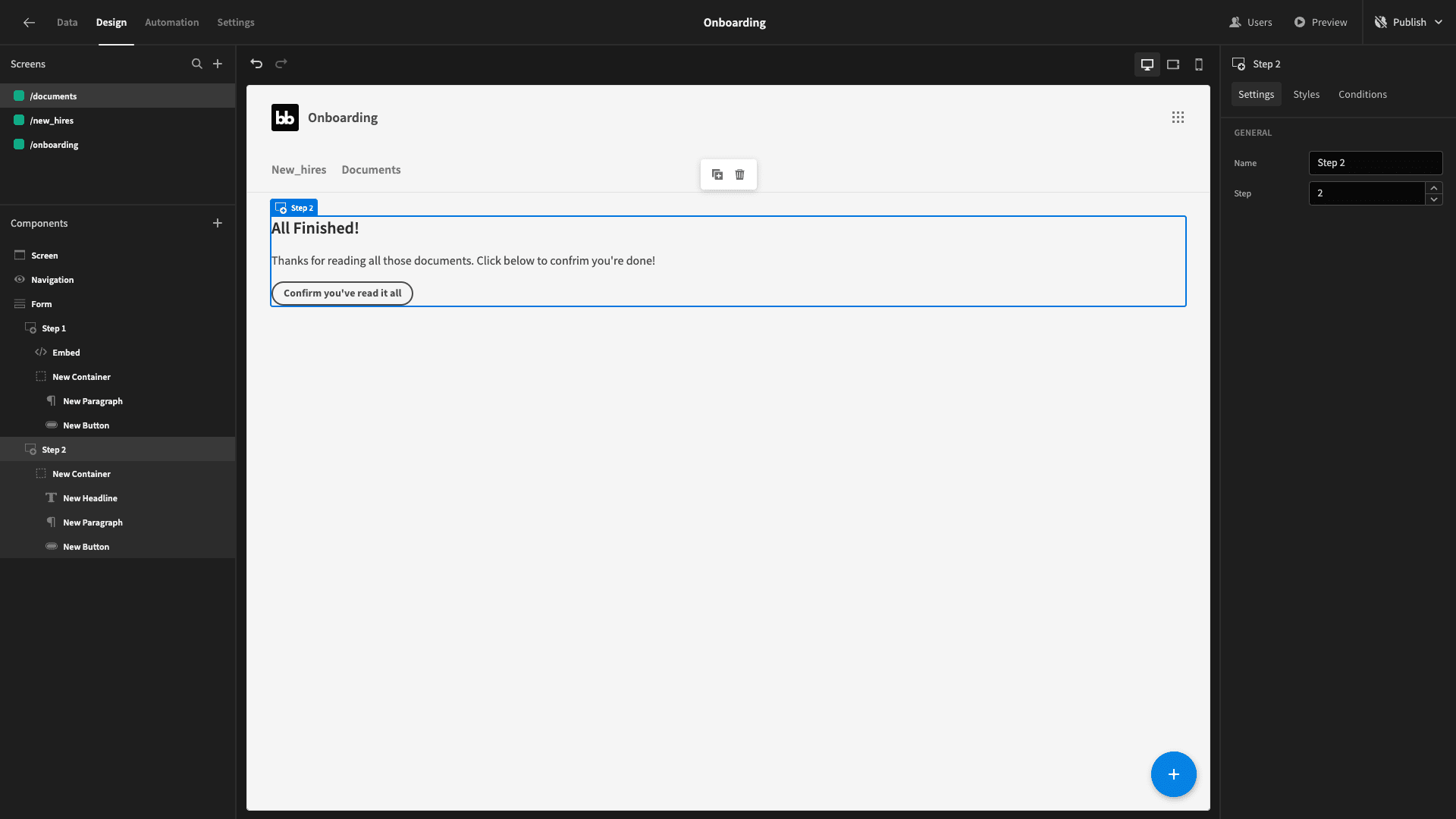The width and height of the screenshot is (1456, 819).
Task: Click the Step number input field
Action: 1367,193
